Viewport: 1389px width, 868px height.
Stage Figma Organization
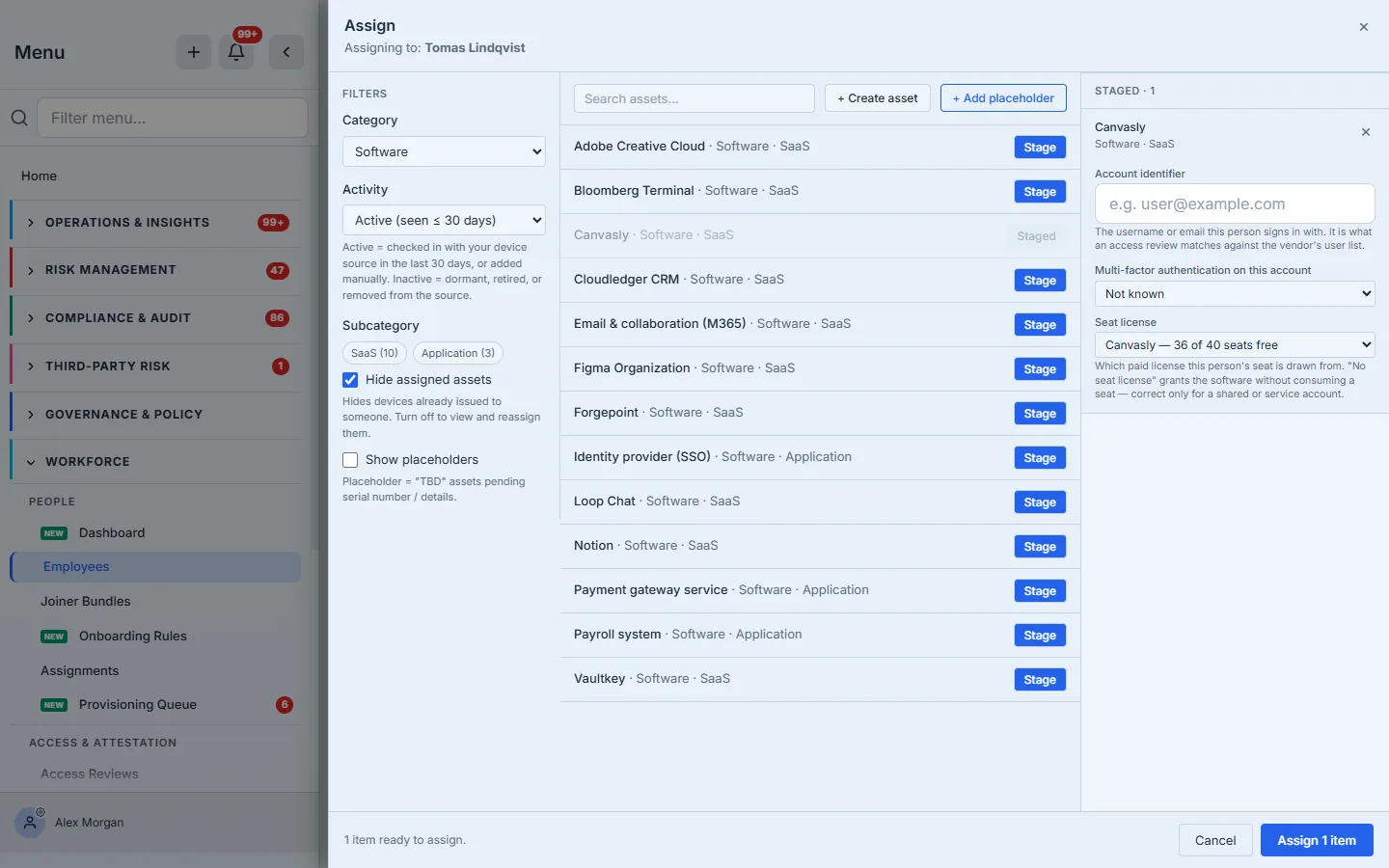click(1040, 369)
